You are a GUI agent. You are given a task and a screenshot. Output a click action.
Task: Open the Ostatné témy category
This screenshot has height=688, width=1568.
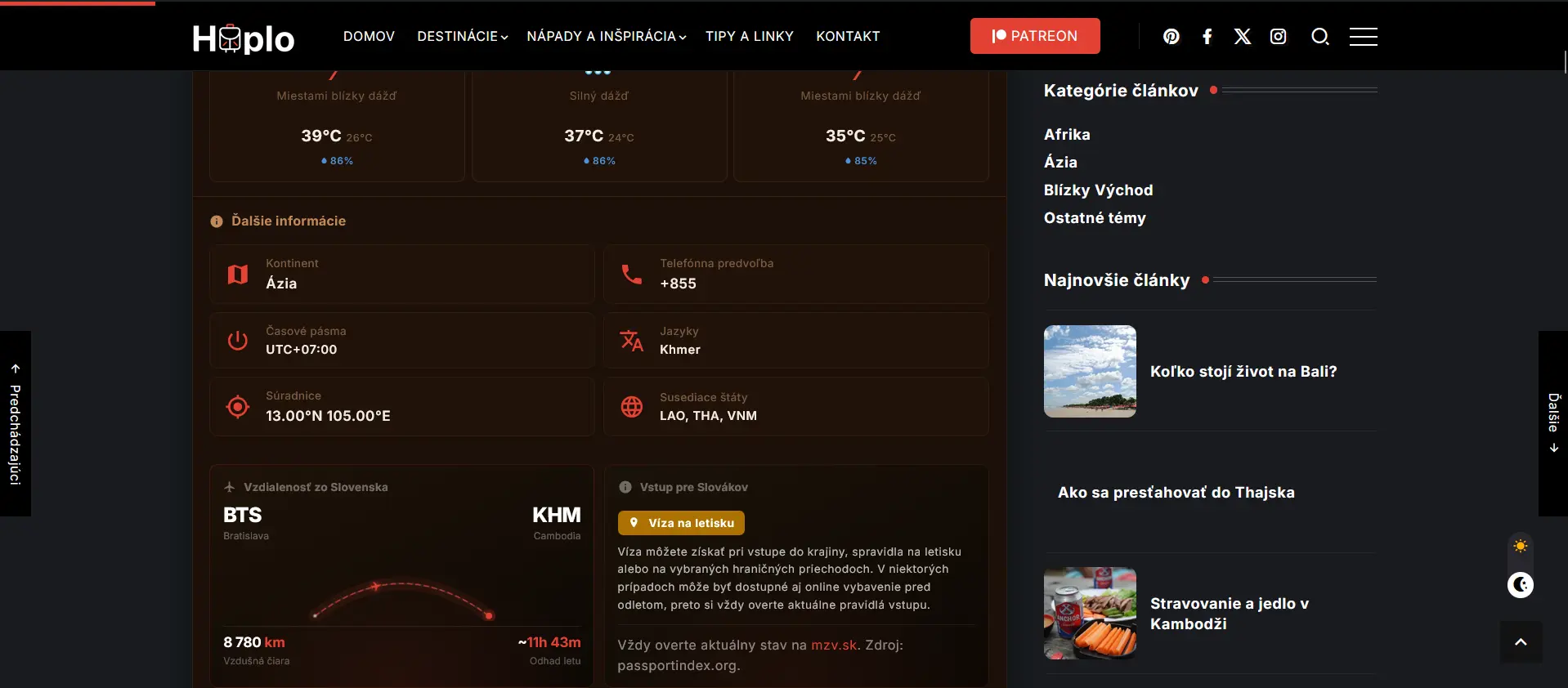1095,218
